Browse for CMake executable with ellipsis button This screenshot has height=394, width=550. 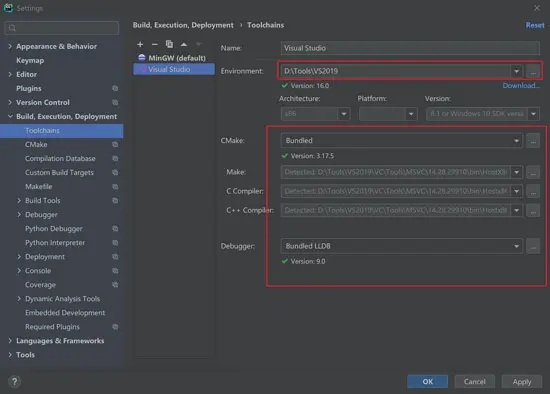(x=533, y=141)
